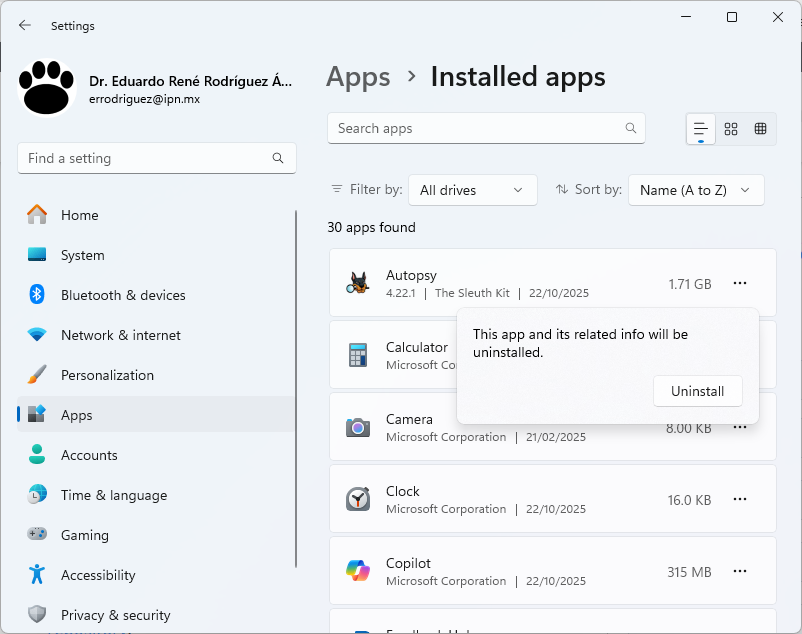Select Personalization in the sidebar
The image size is (802, 634).
coord(107,375)
